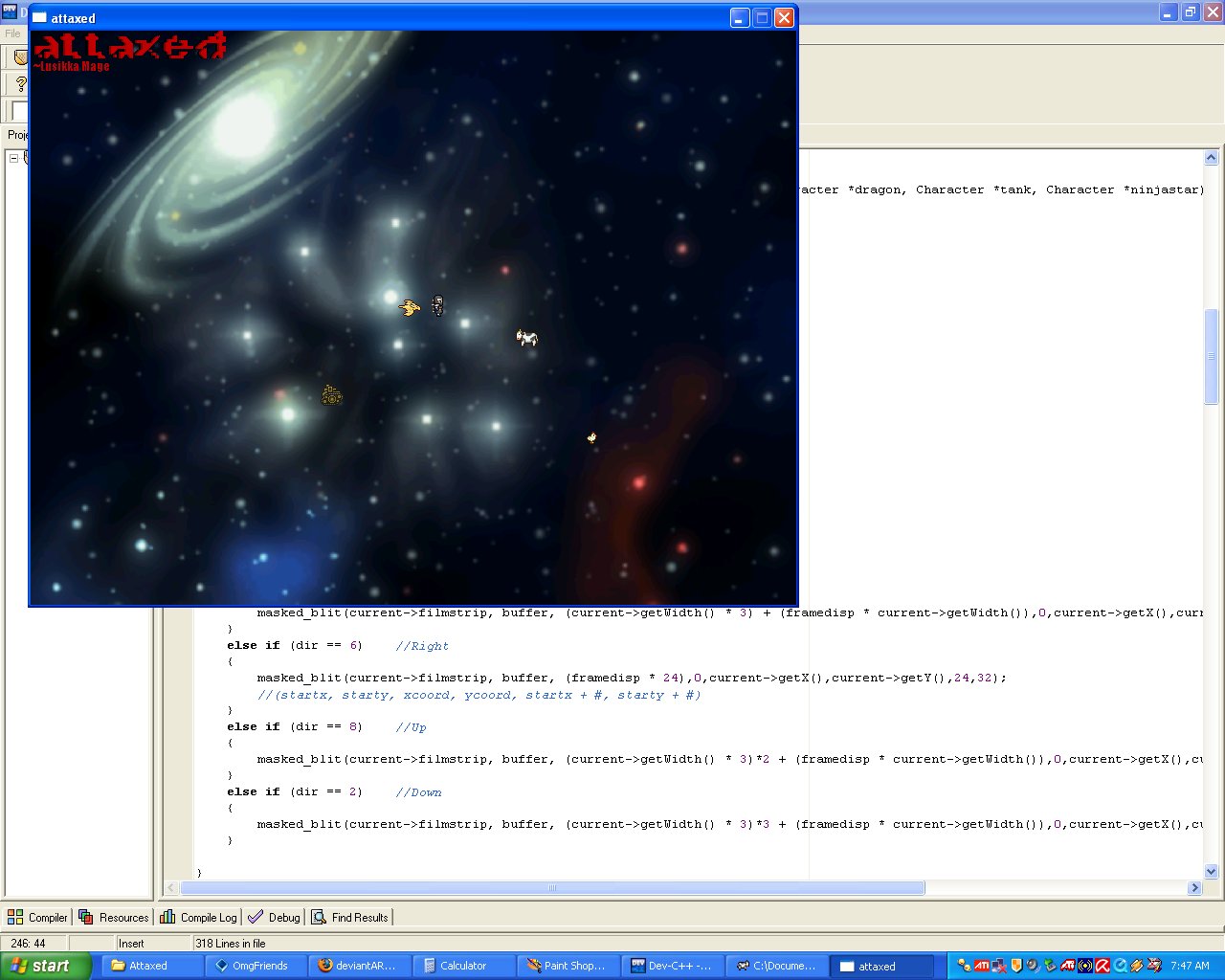Viewport: 1225px width, 980px height.
Task: Open the Resources tab
Action: tap(114, 917)
